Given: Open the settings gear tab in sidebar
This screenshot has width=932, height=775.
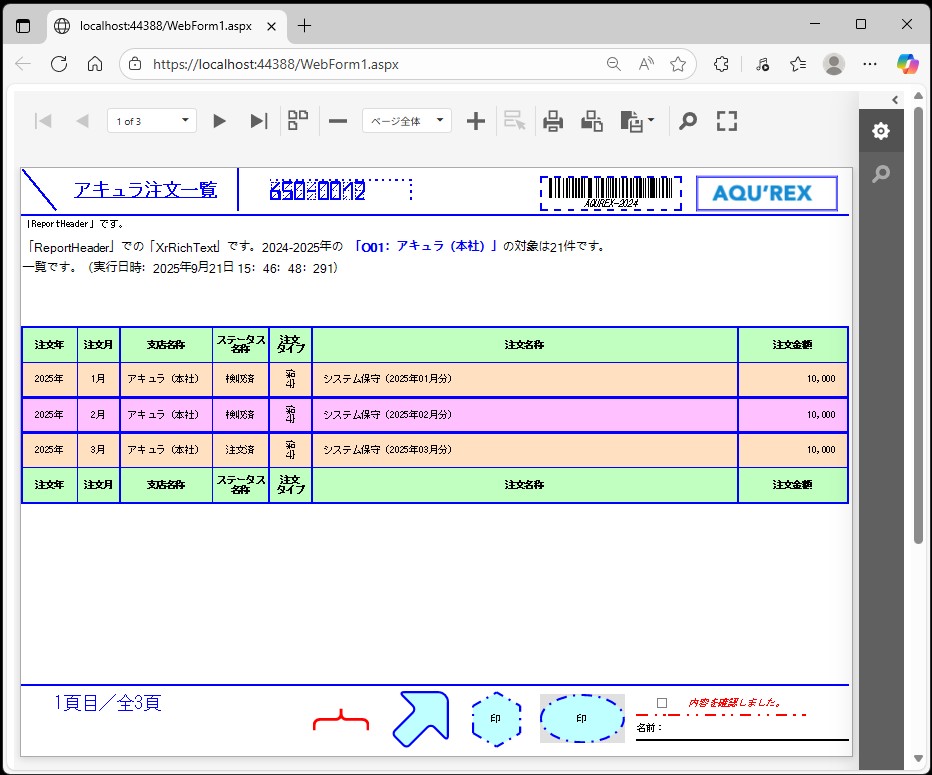Looking at the screenshot, I should (x=880, y=131).
